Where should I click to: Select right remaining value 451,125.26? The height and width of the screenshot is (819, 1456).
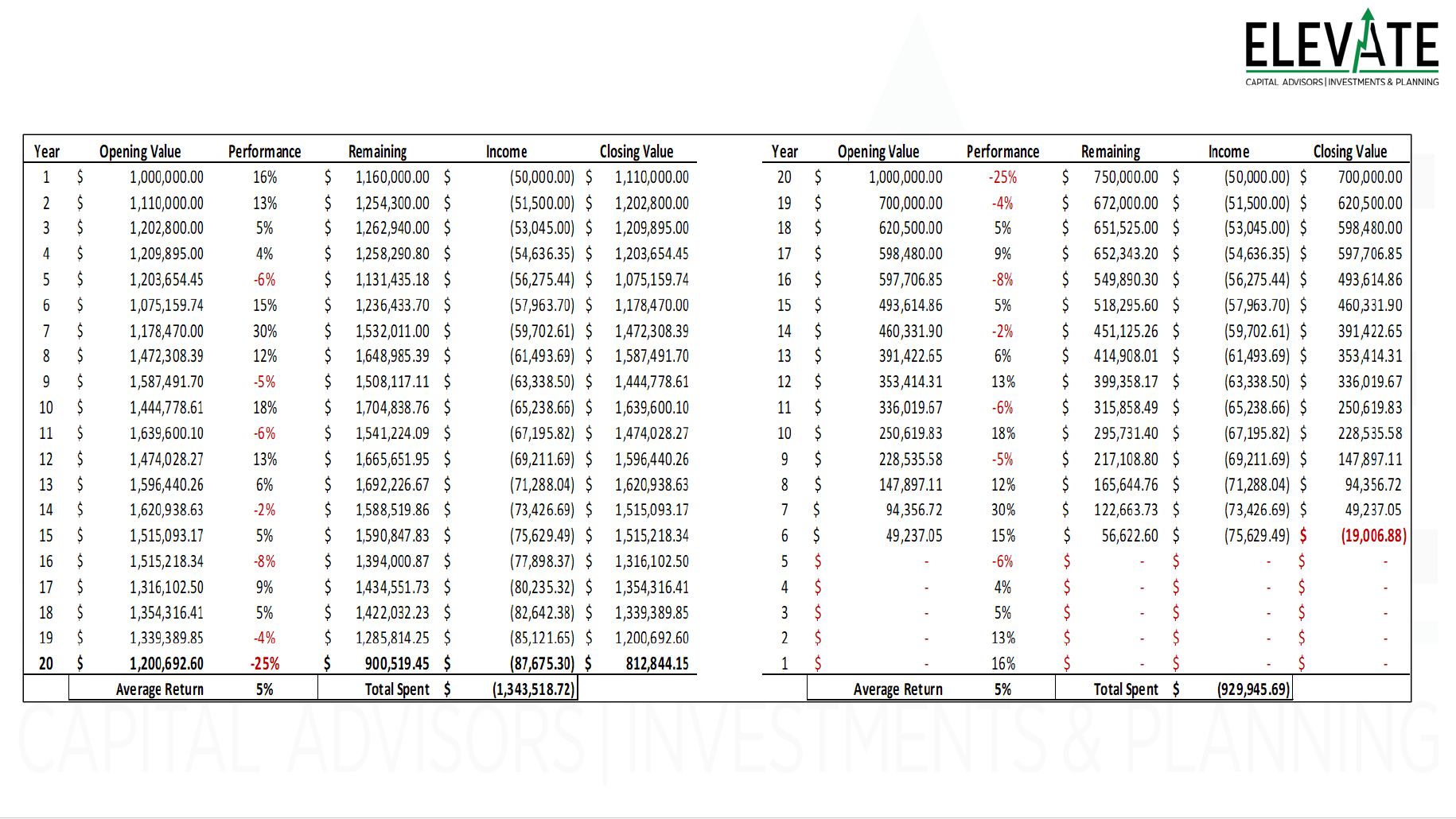click(x=1126, y=331)
